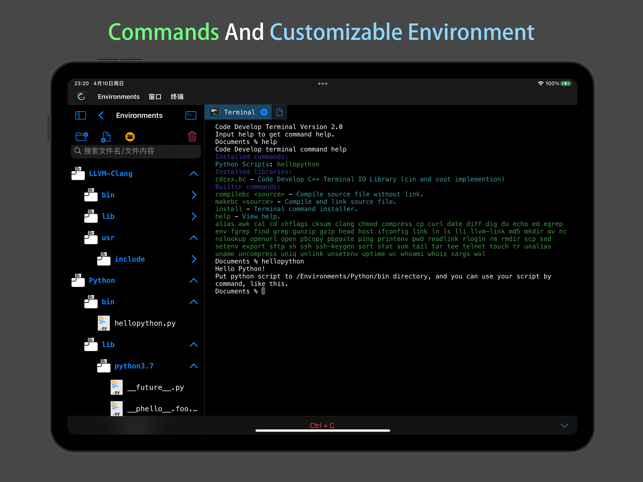Click the battery status icon

pos(566,84)
